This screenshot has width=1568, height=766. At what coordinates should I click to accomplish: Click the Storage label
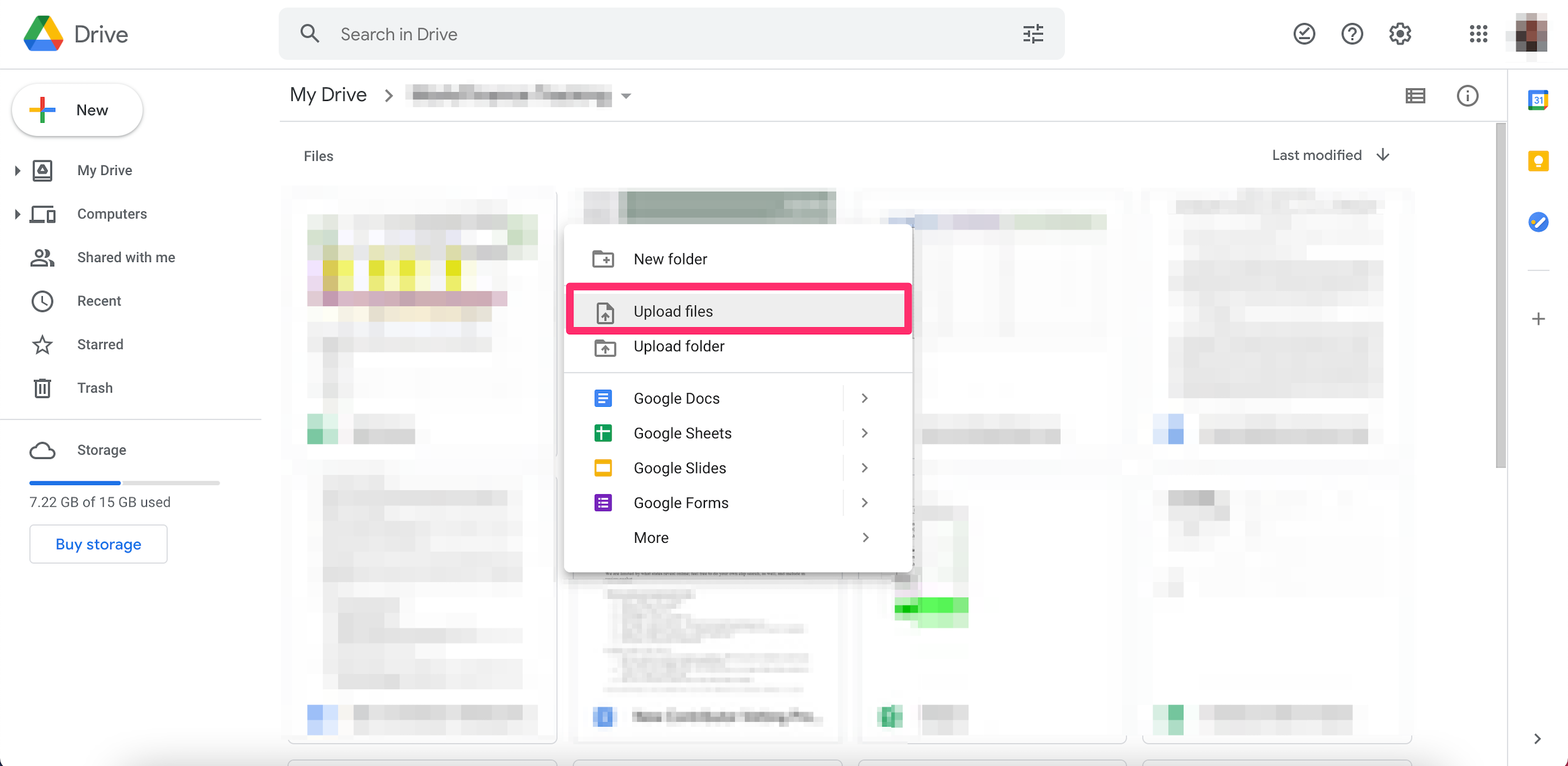coord(102,451)
